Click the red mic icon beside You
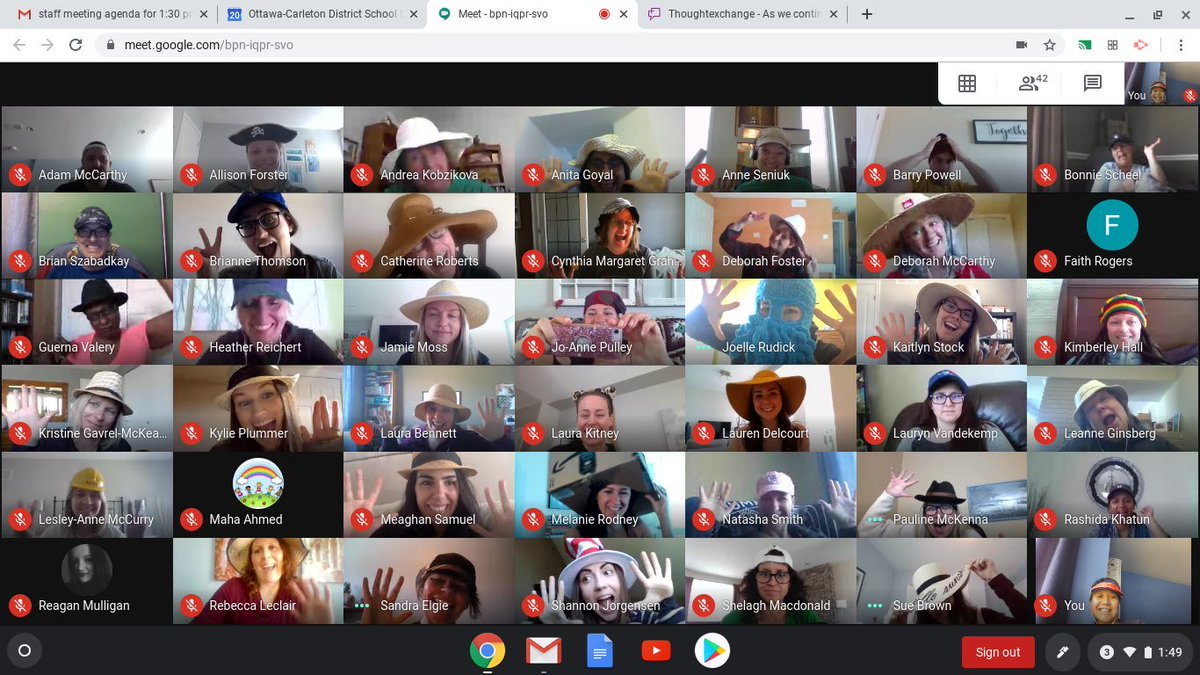Viewport: 1200px width, 675px height. click(1046, 605)
